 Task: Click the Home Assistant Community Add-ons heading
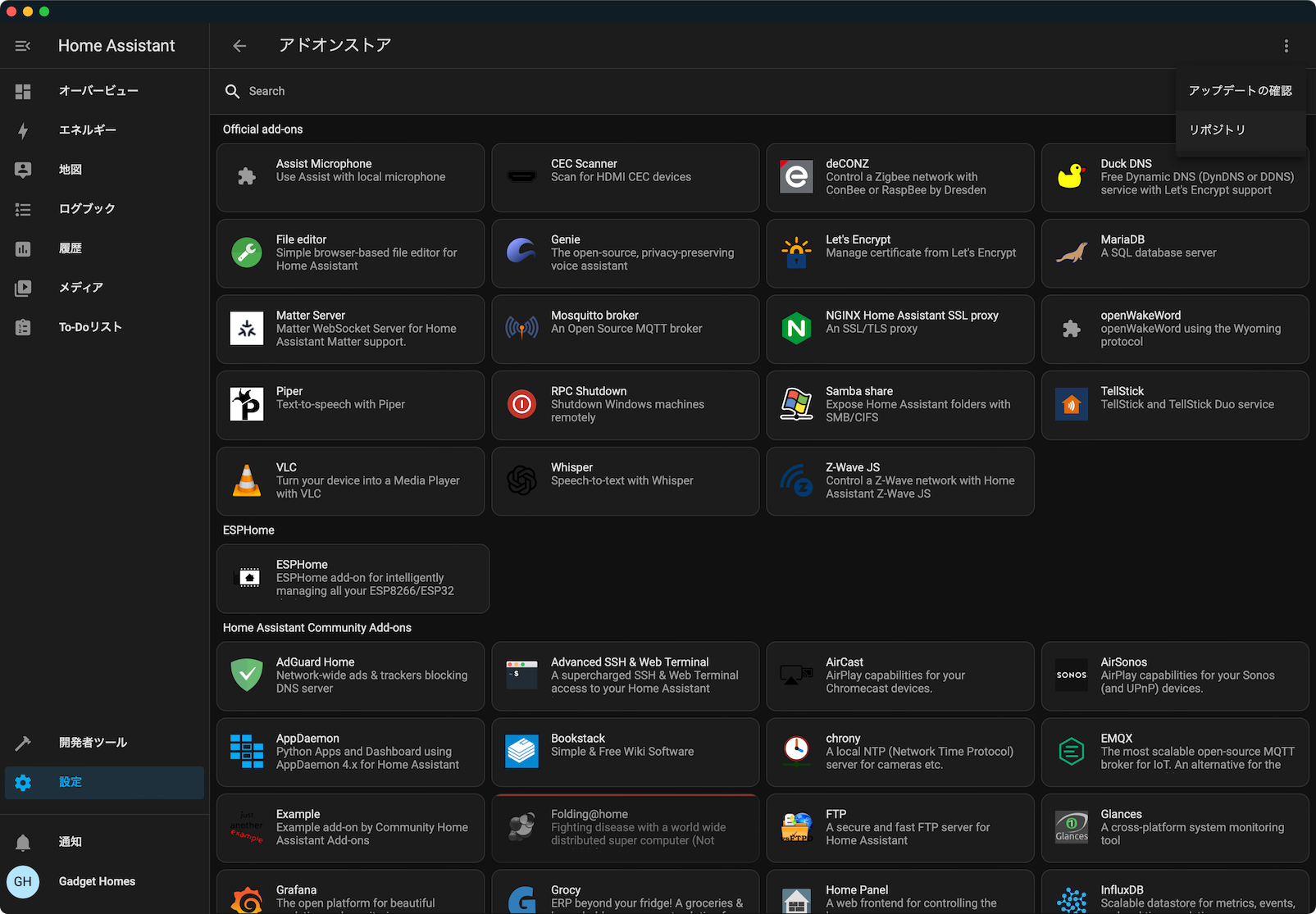click(317, 628)
